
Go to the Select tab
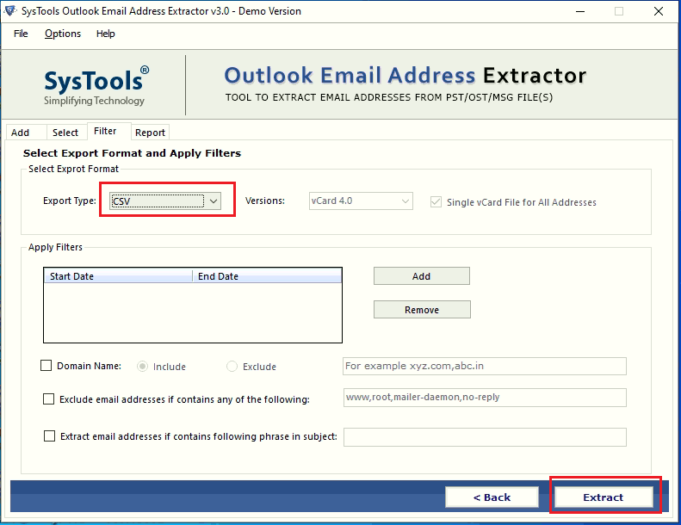tap(65, 132)
